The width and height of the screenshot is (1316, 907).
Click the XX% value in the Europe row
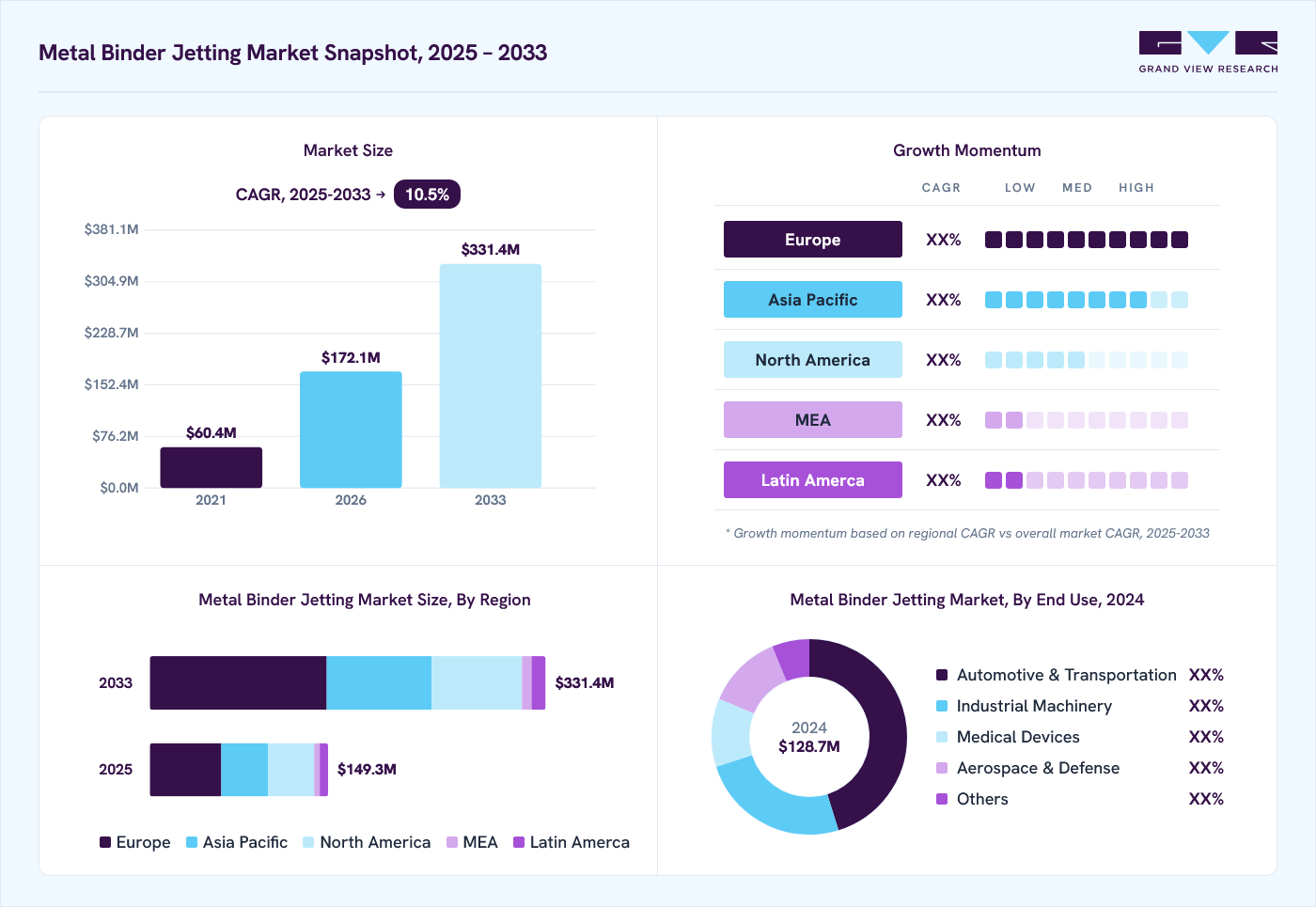click(944, 240)
